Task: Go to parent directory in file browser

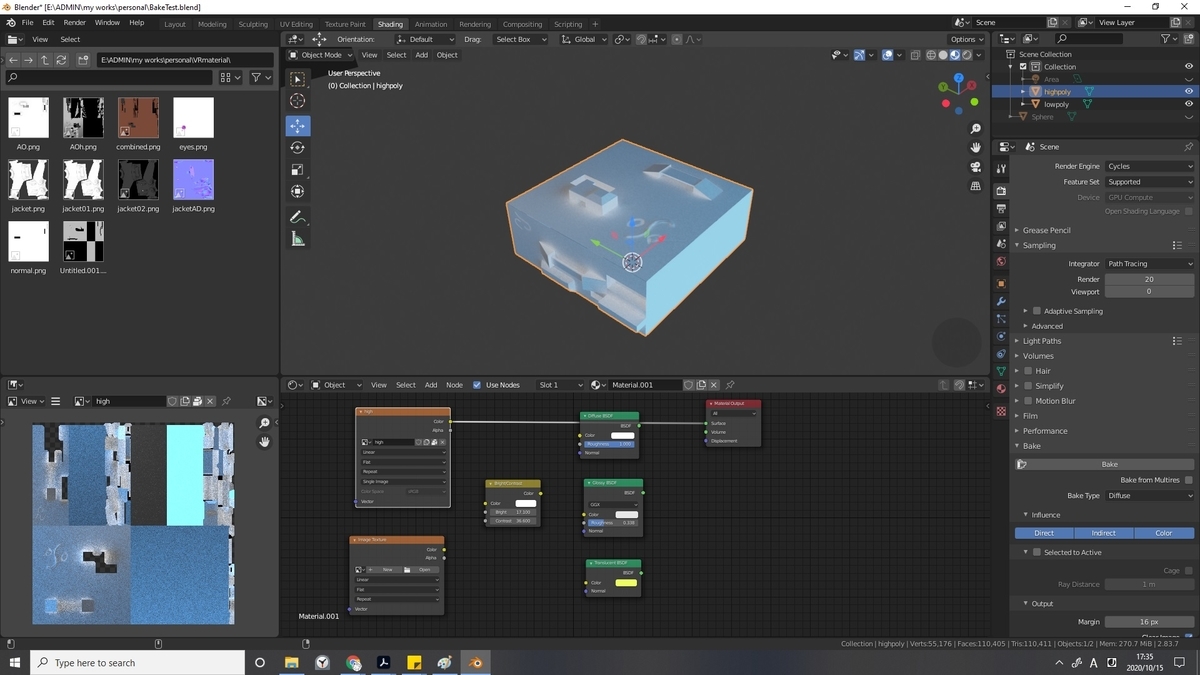Action: [44, 60]
